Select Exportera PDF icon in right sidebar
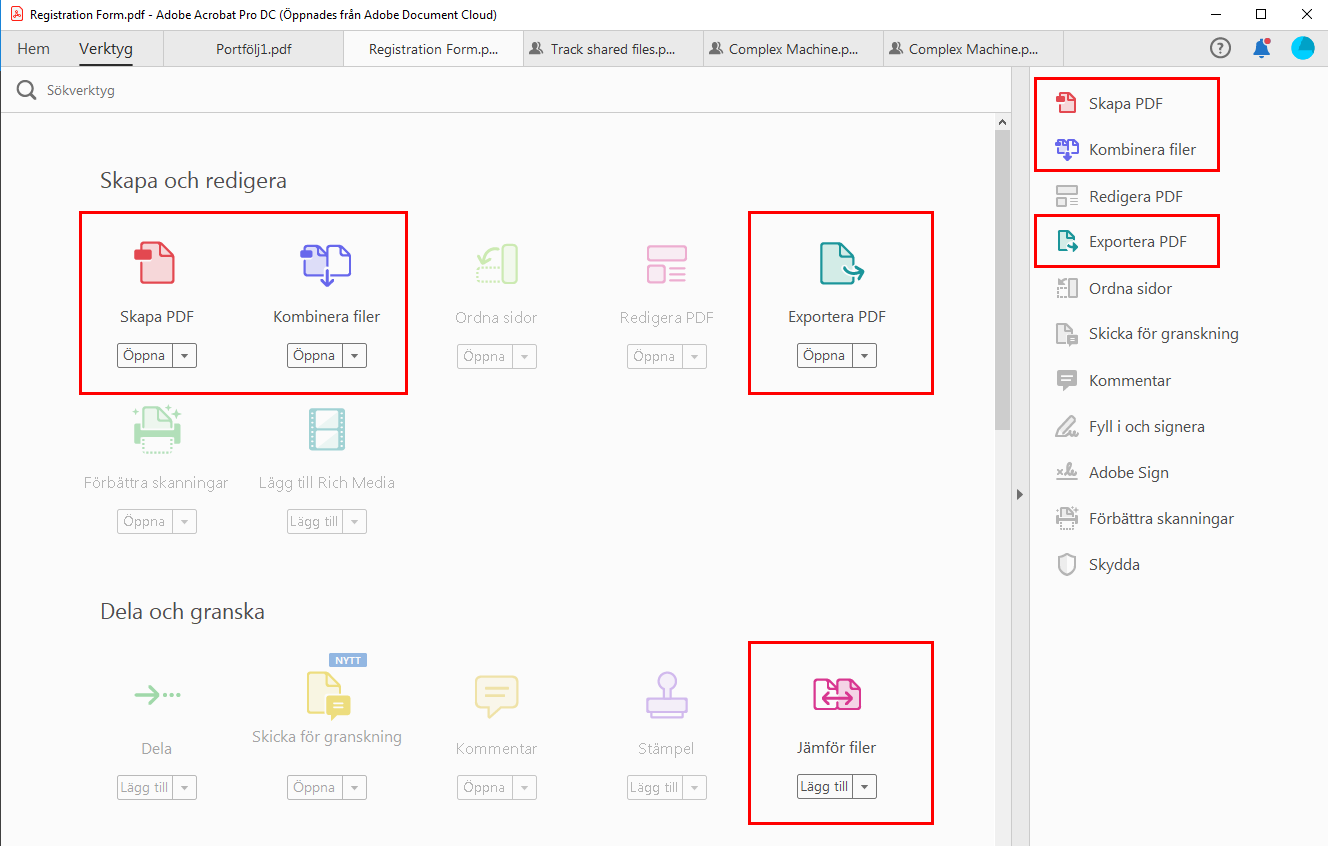Viewport: 1328px width, 846px height. click(x=1067, y=242)
